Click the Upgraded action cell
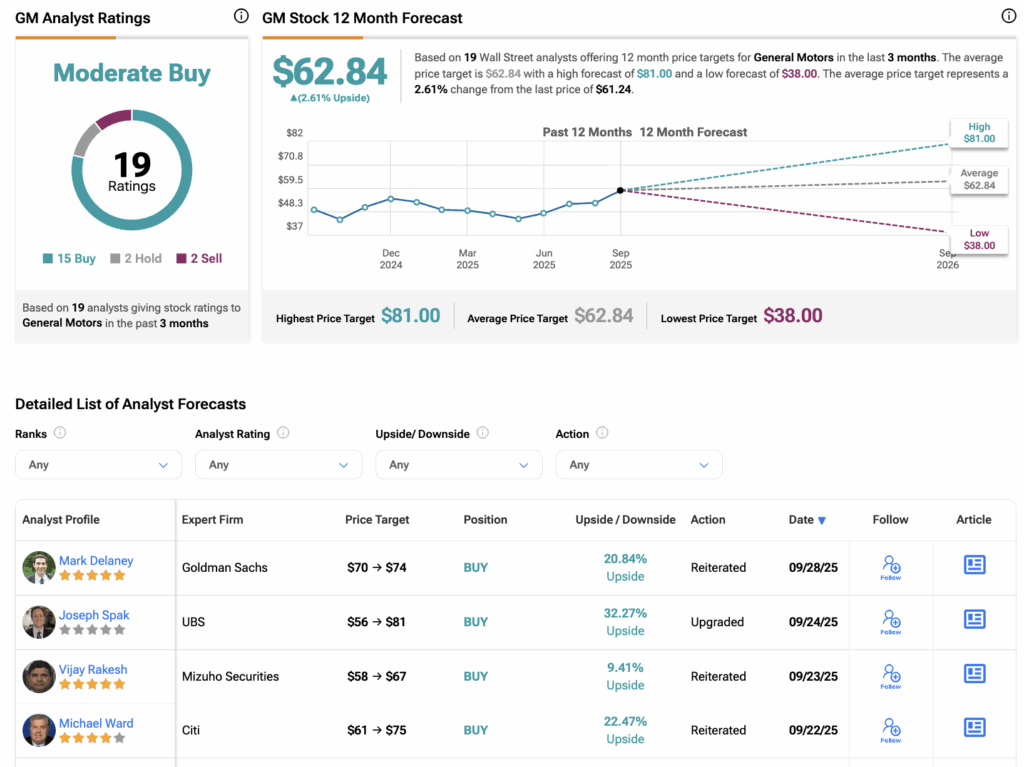 point(717,621)
